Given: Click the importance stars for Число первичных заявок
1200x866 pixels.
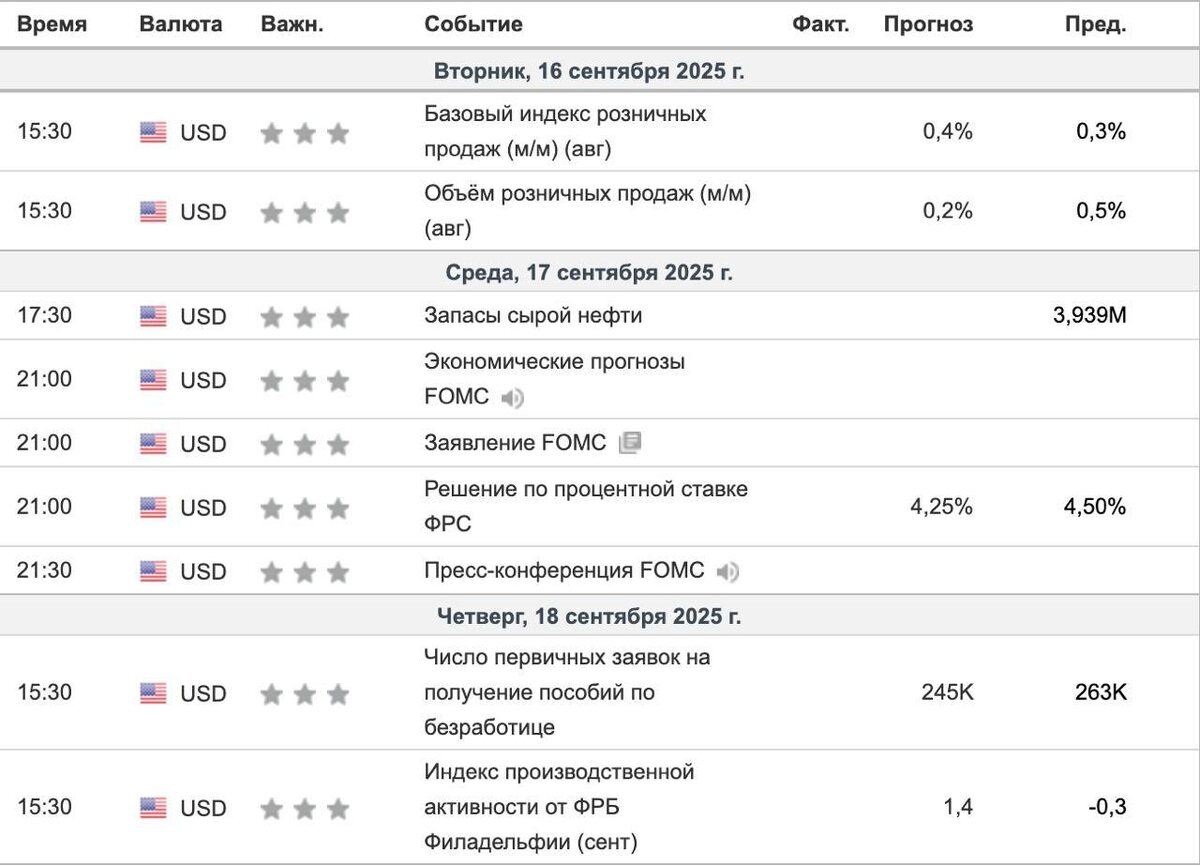Looking at the screenshot, I should click(x=305, y=694).
